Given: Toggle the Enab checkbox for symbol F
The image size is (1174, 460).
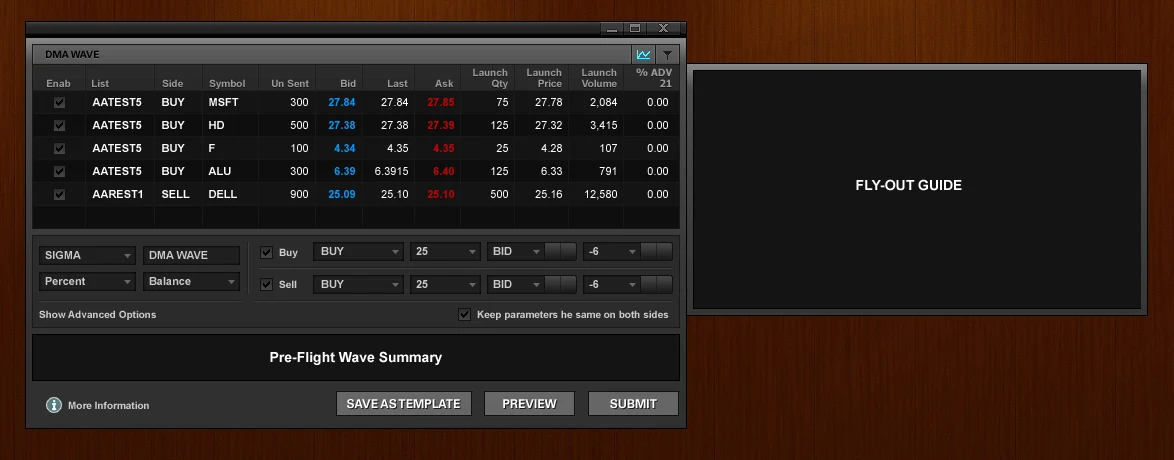Looking at the screenshot, I should pyautogui.click(x=59, y=148).
